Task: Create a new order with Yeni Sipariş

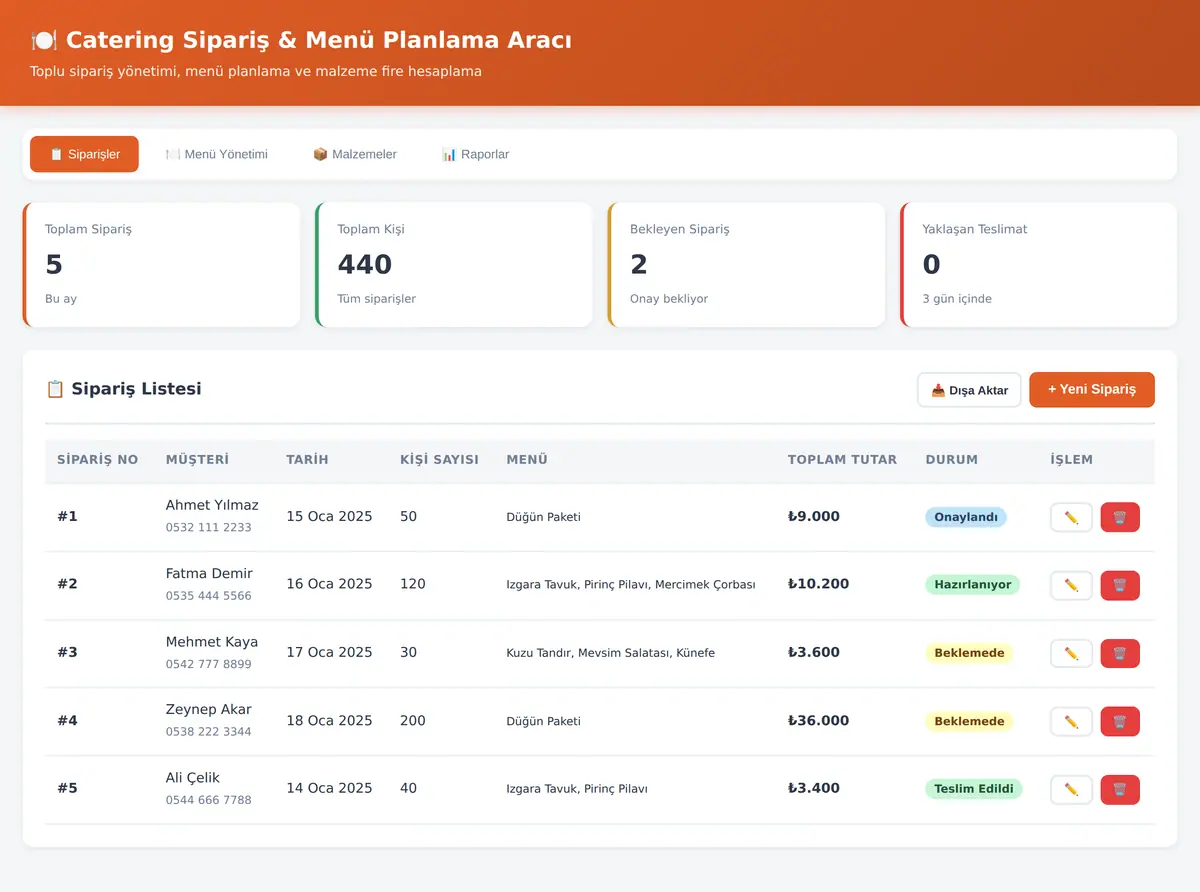Action: click(x=1092, y=390)
